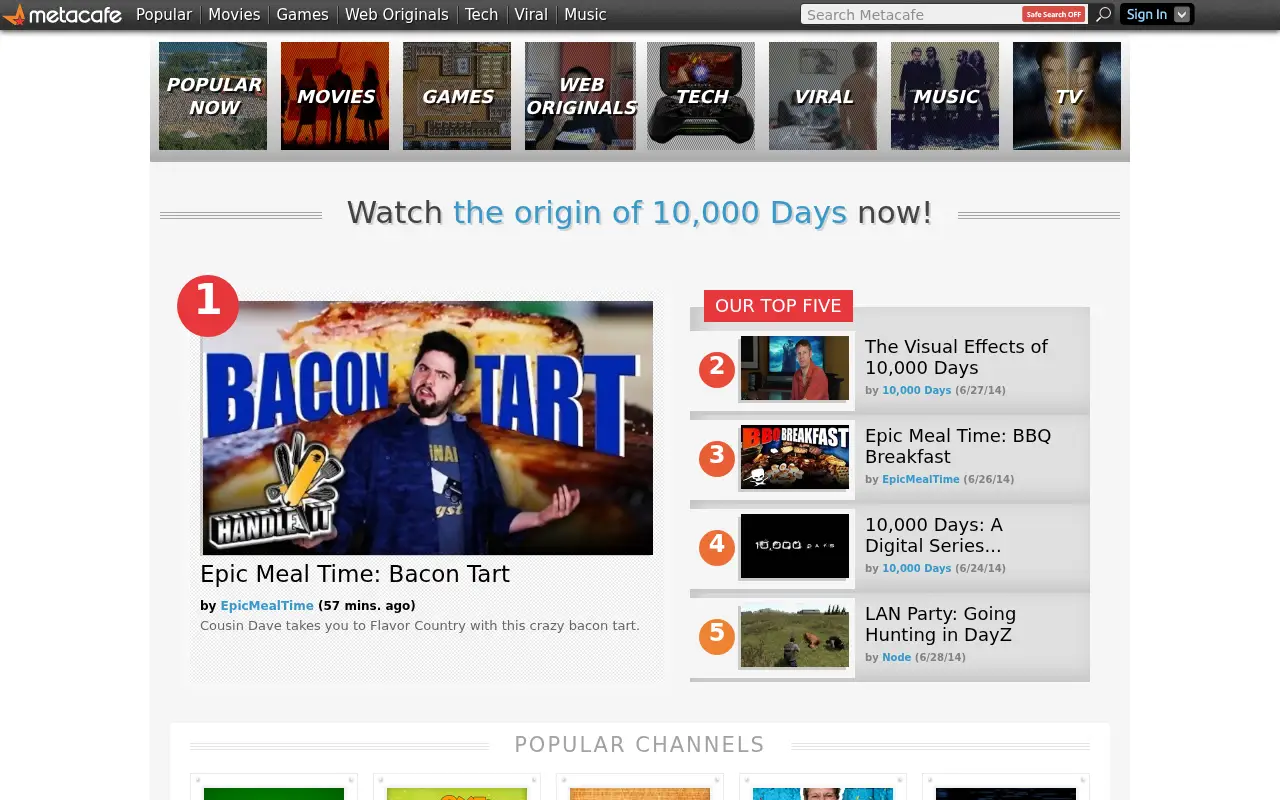The width and height of the screenshot is (1280, 800).
Task: Click the 'Our Top Five' heading label
Action: [778, 306]
